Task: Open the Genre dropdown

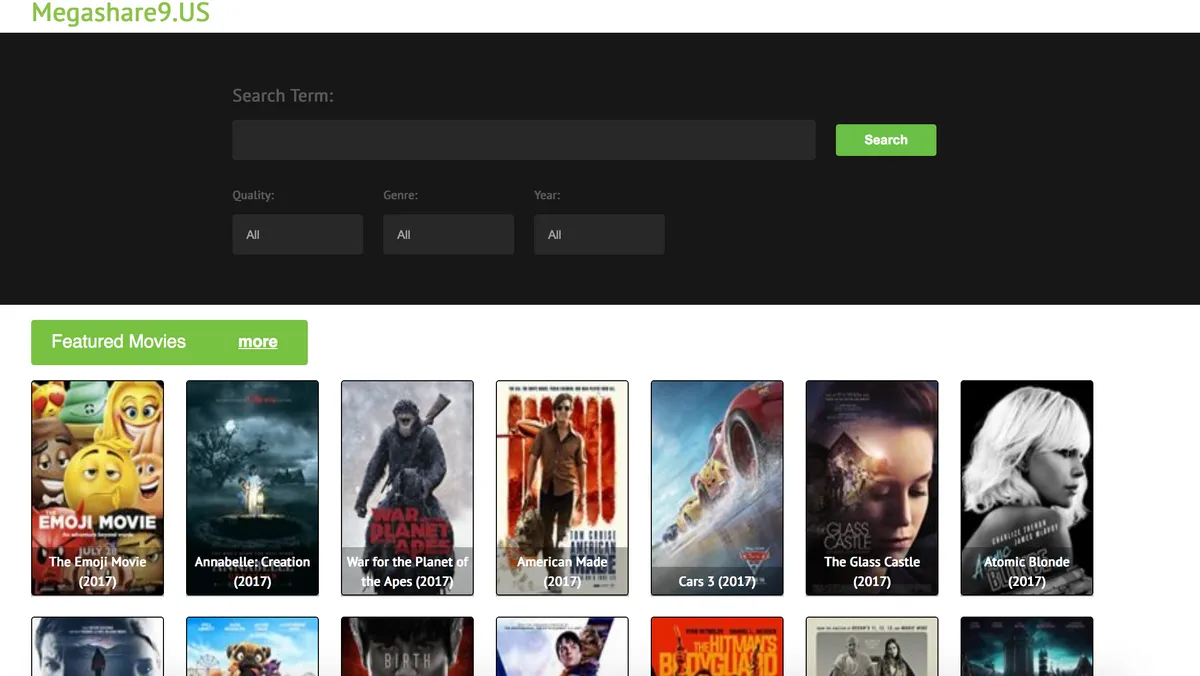Action: tap(448, 234)
